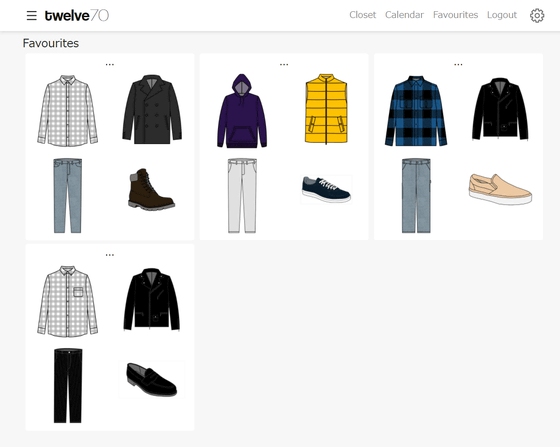Select the blue plaid flannel shirt
The image size is (560, 447).
click(x=416, y=111)
